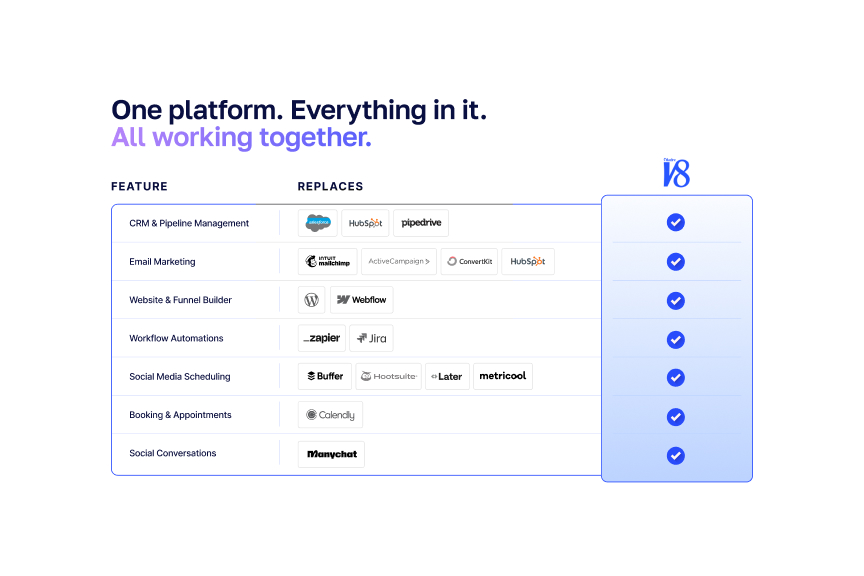
Task: Click the 'All working together.' subheading
Action: coord(241,138)
